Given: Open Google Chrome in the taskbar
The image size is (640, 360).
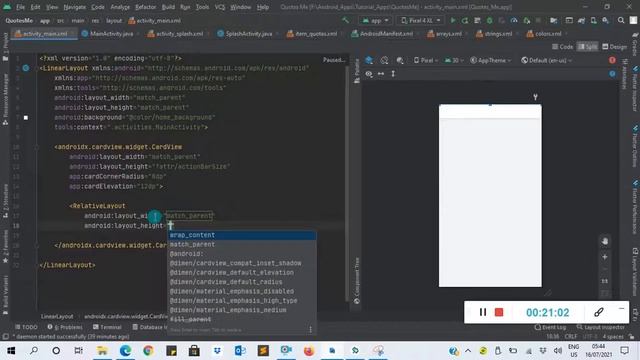Looking at the screenshot, I should (148, 350).
